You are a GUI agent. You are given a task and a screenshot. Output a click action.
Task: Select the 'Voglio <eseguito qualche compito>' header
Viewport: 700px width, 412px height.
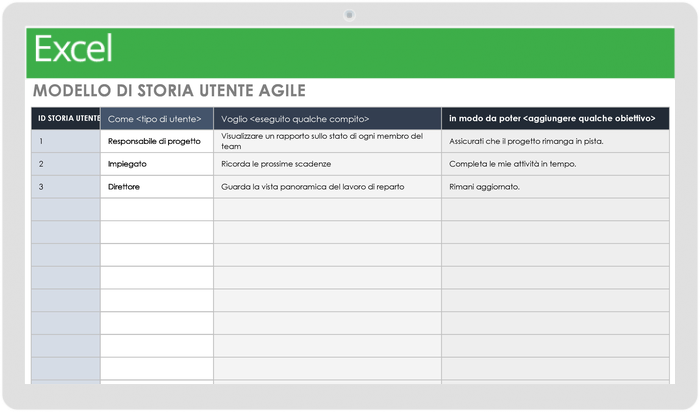coord(328,118)
